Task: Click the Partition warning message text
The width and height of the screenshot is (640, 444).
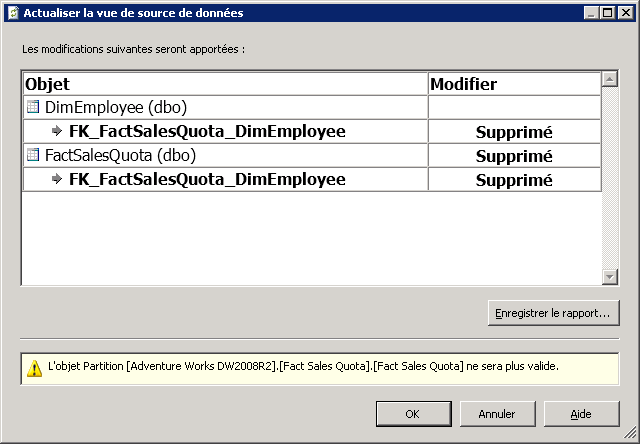Action: pos(303,366)
